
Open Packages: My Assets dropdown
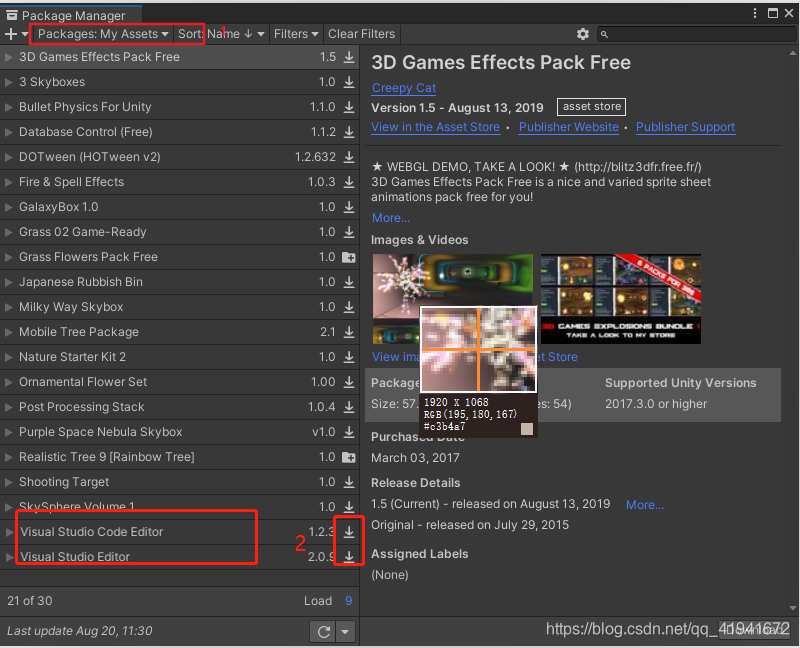point(103,34)
